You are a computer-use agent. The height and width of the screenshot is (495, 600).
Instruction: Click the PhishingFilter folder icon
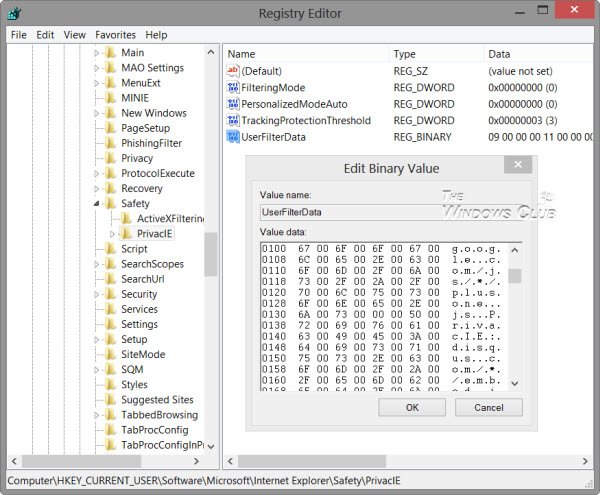[x=111, y=143]
